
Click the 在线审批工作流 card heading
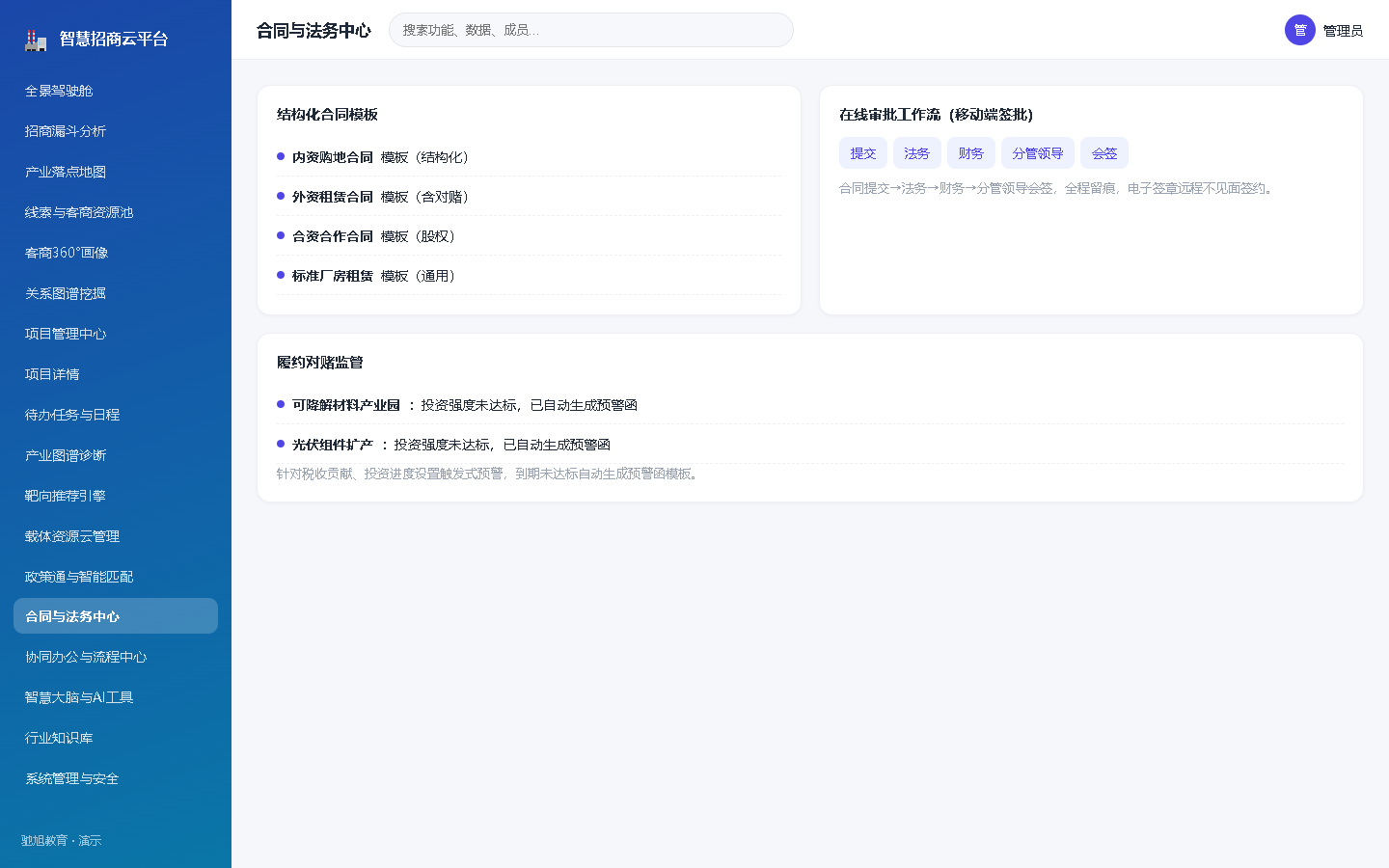pyautogui.click(x=936, y=114)
